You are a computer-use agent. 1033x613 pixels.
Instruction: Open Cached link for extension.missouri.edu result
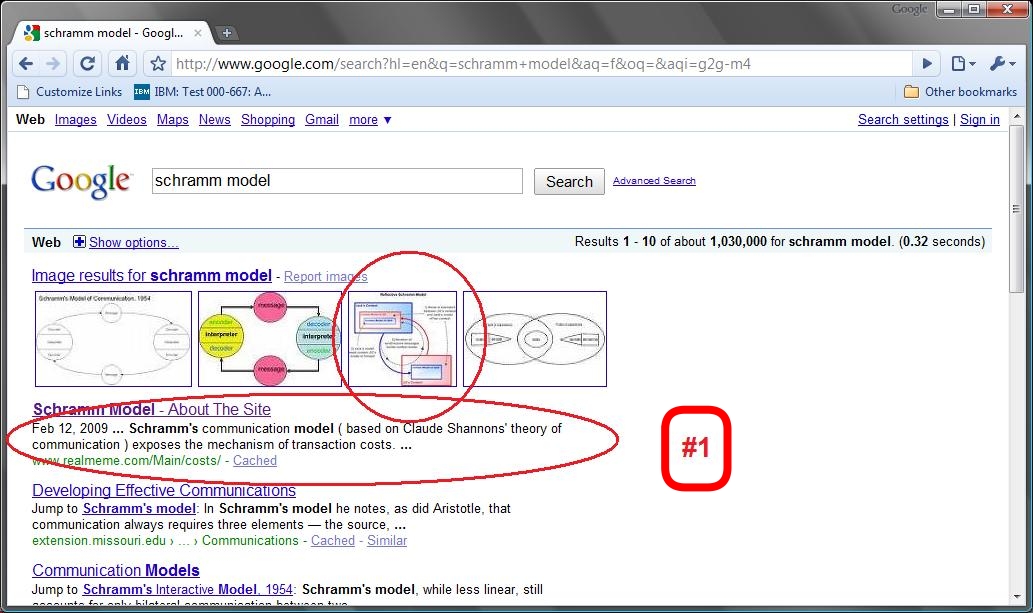(x=333, y=540)
